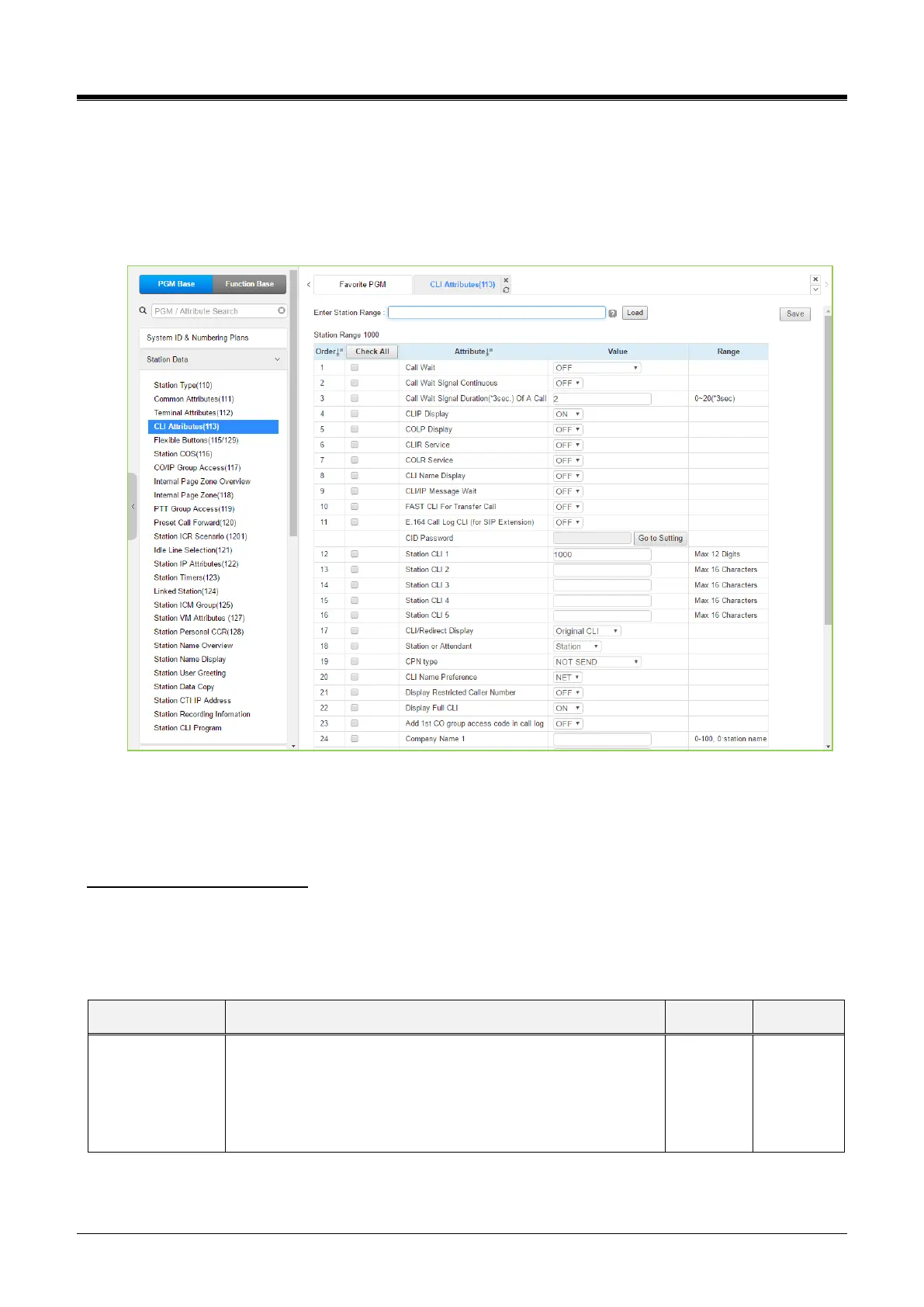
Task: Open System ID & Numbering Plans menu
Action: click(x=213, y=338)
